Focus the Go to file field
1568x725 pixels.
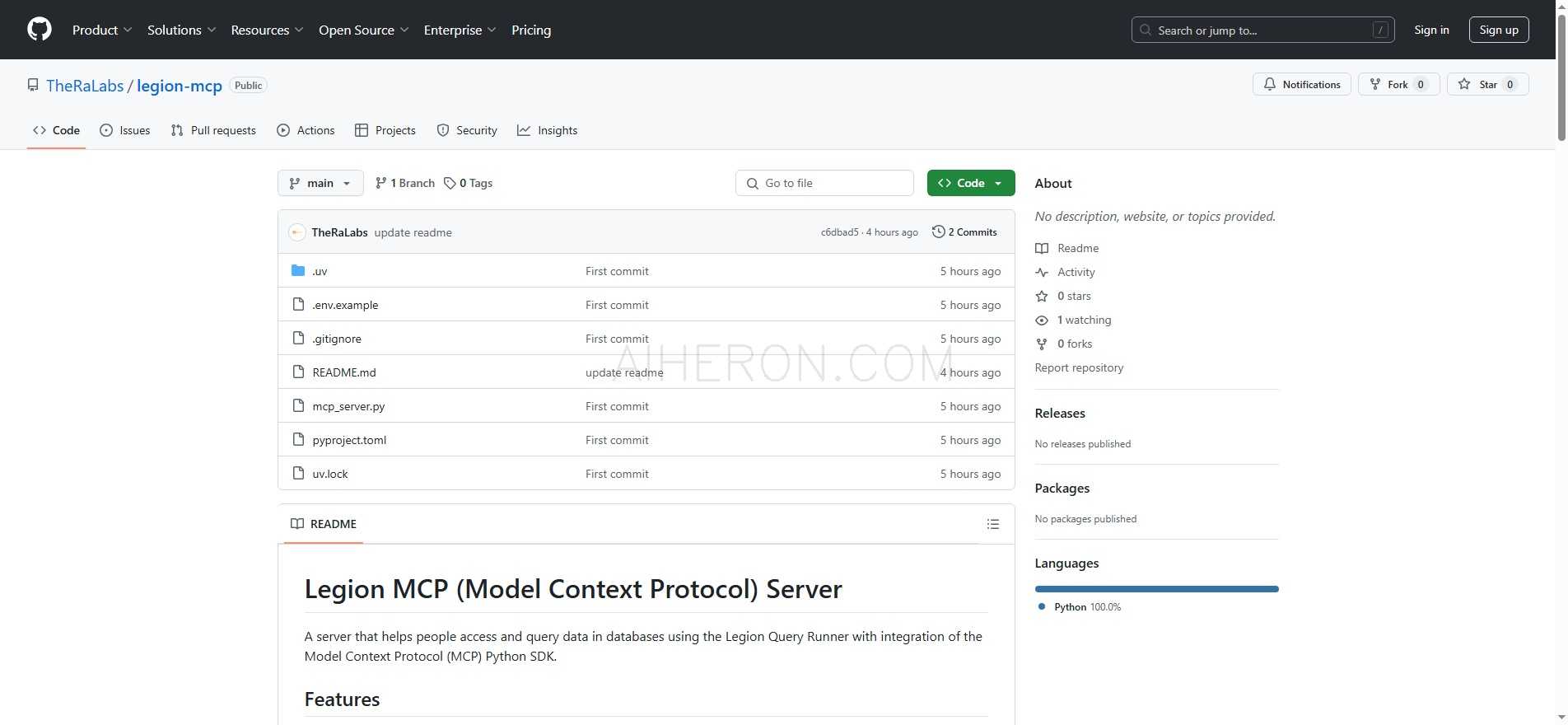[x=824, y=183]
